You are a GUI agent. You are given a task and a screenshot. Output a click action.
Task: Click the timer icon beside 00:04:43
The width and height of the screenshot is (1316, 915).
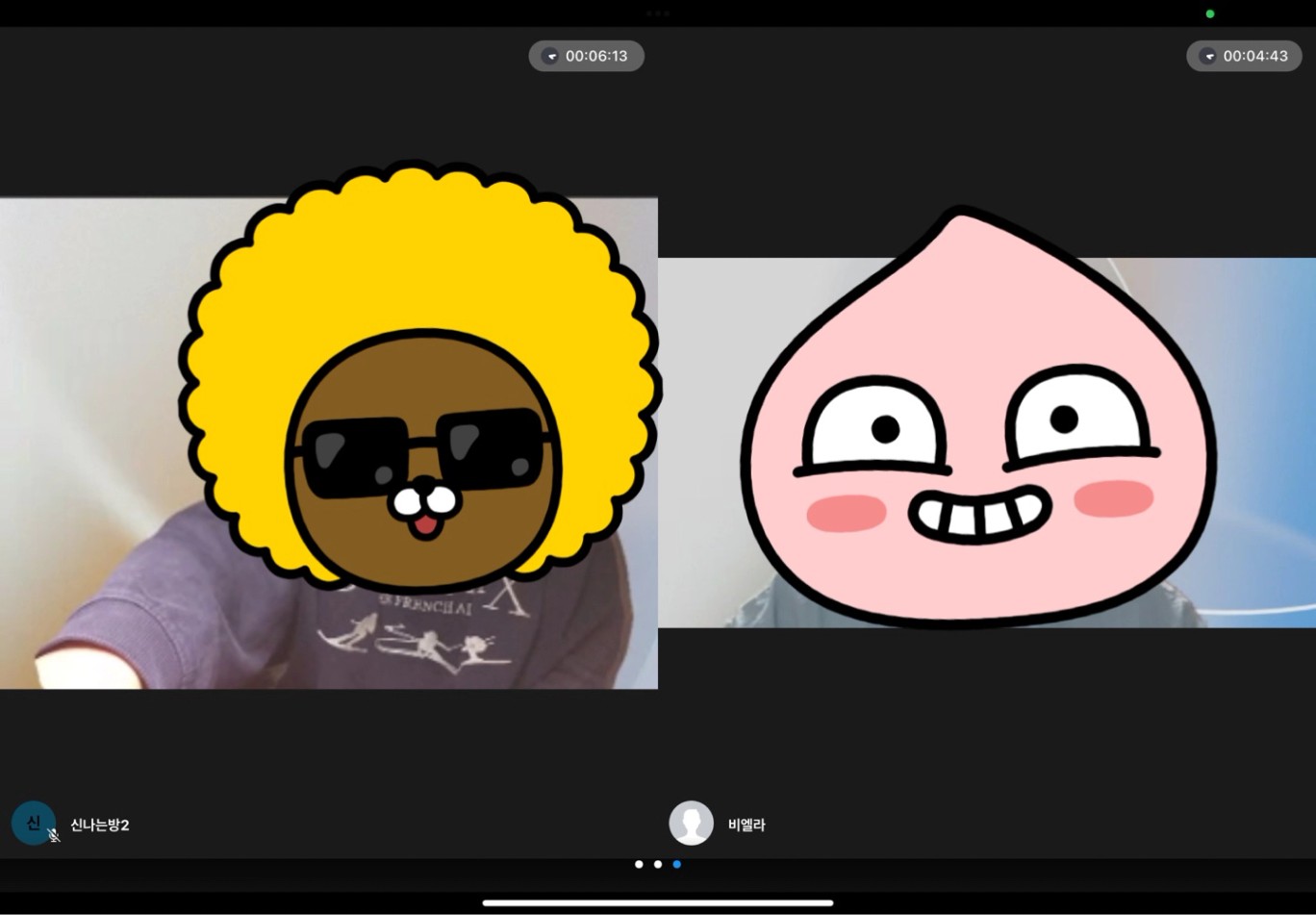[x=1208, y=56]
